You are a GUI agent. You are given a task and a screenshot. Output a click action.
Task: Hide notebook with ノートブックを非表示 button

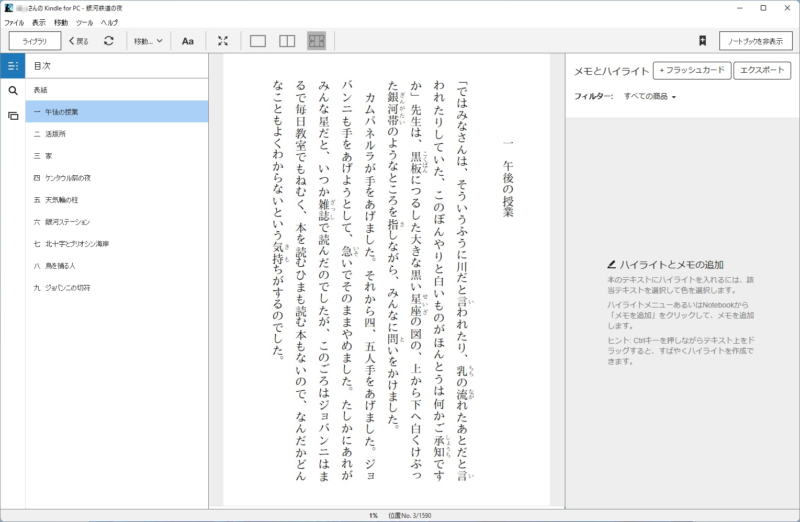click(756, 41)
